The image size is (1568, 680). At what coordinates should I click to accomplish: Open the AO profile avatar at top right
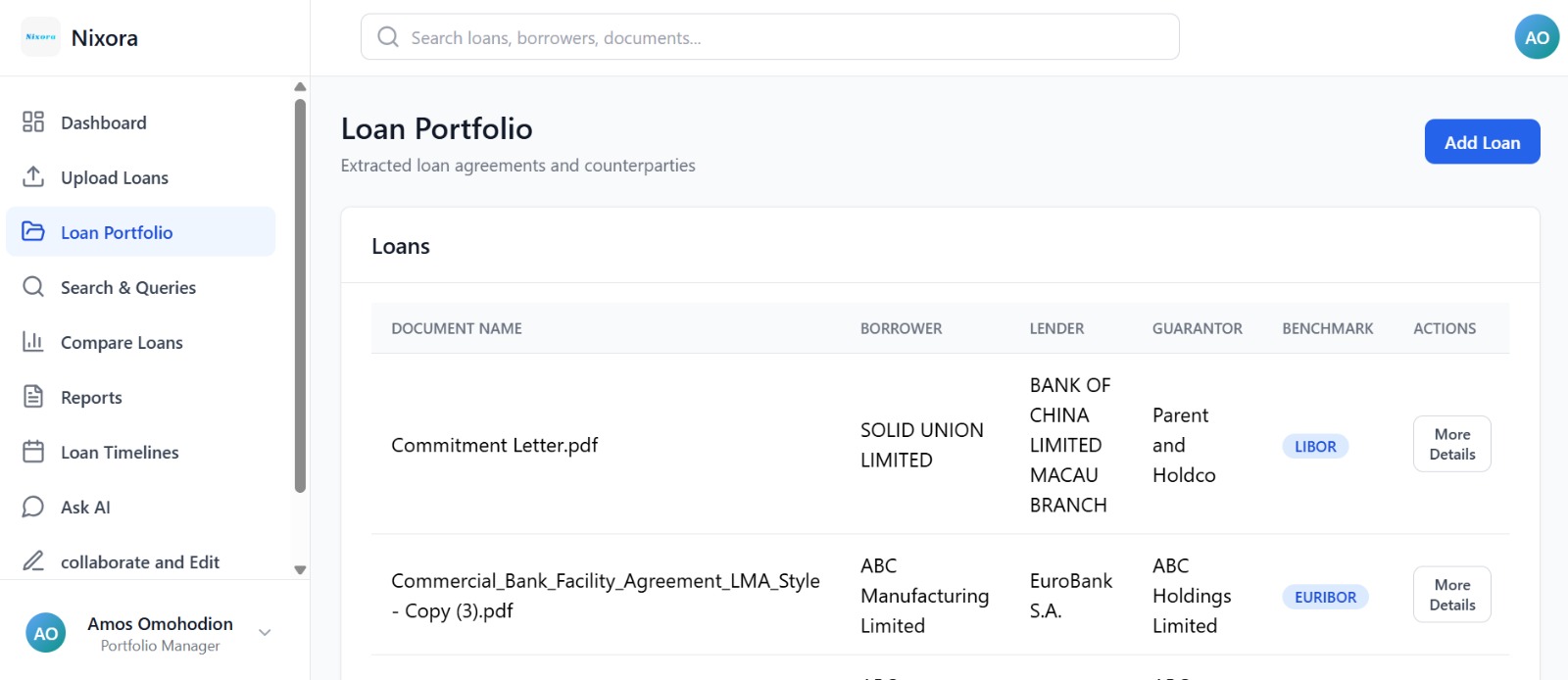1537,37
